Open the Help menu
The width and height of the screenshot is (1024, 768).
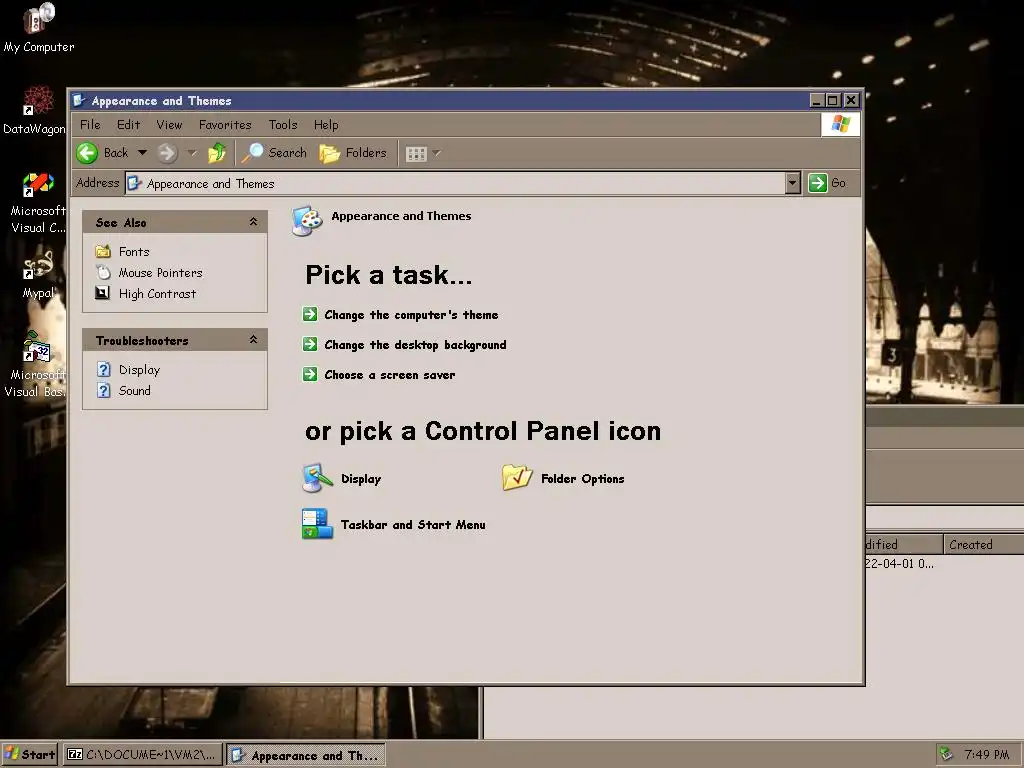(x=326, y=125)
